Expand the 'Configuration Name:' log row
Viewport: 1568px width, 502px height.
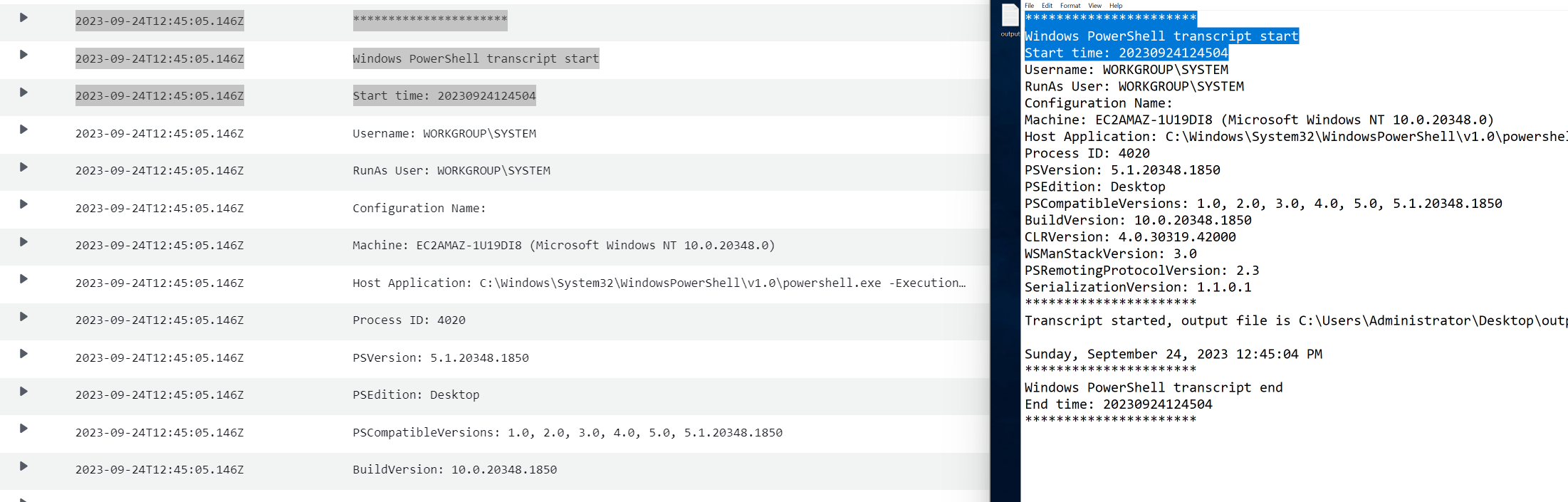(23, 204)
